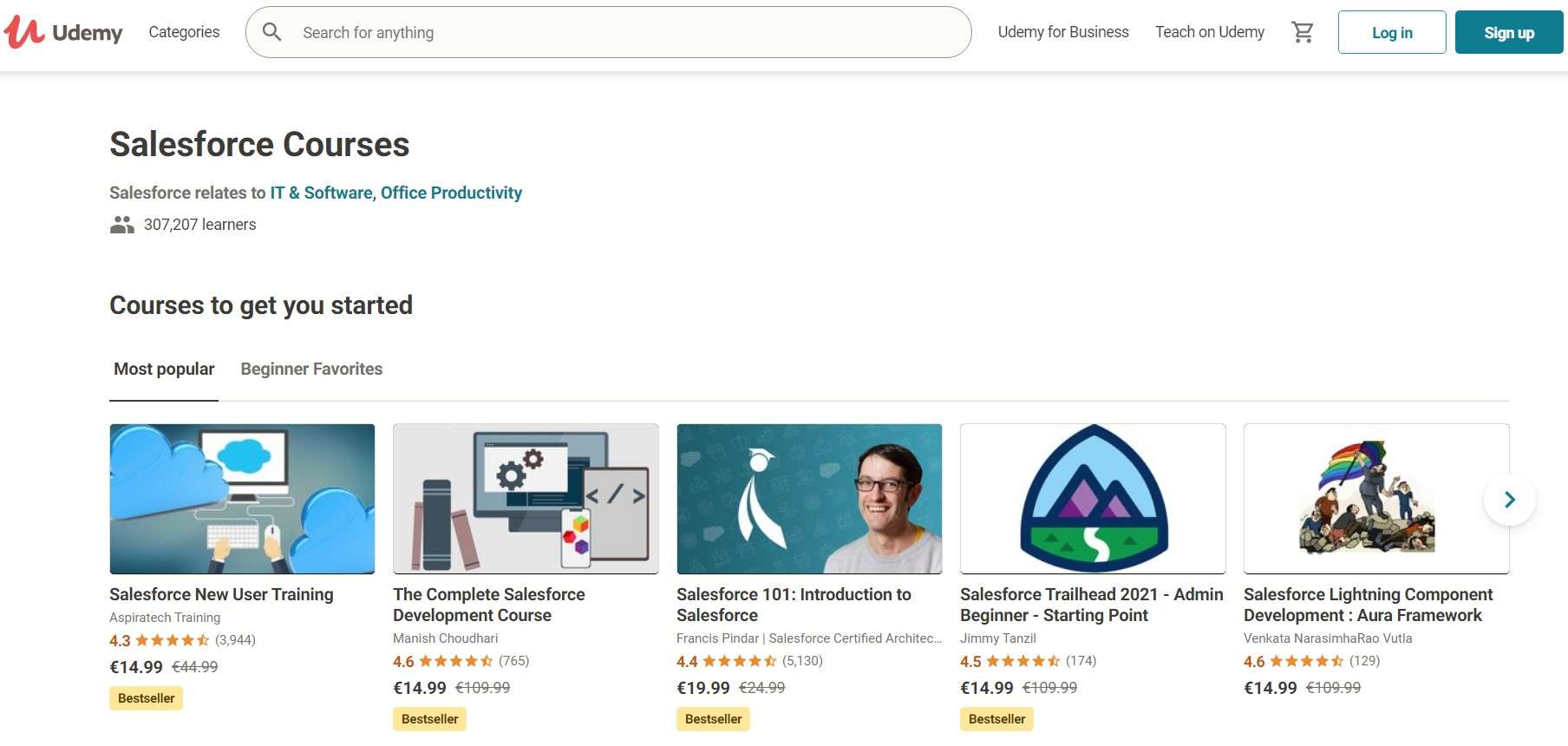
Task: Click the Log in button
Action: tap(1392, 32)
